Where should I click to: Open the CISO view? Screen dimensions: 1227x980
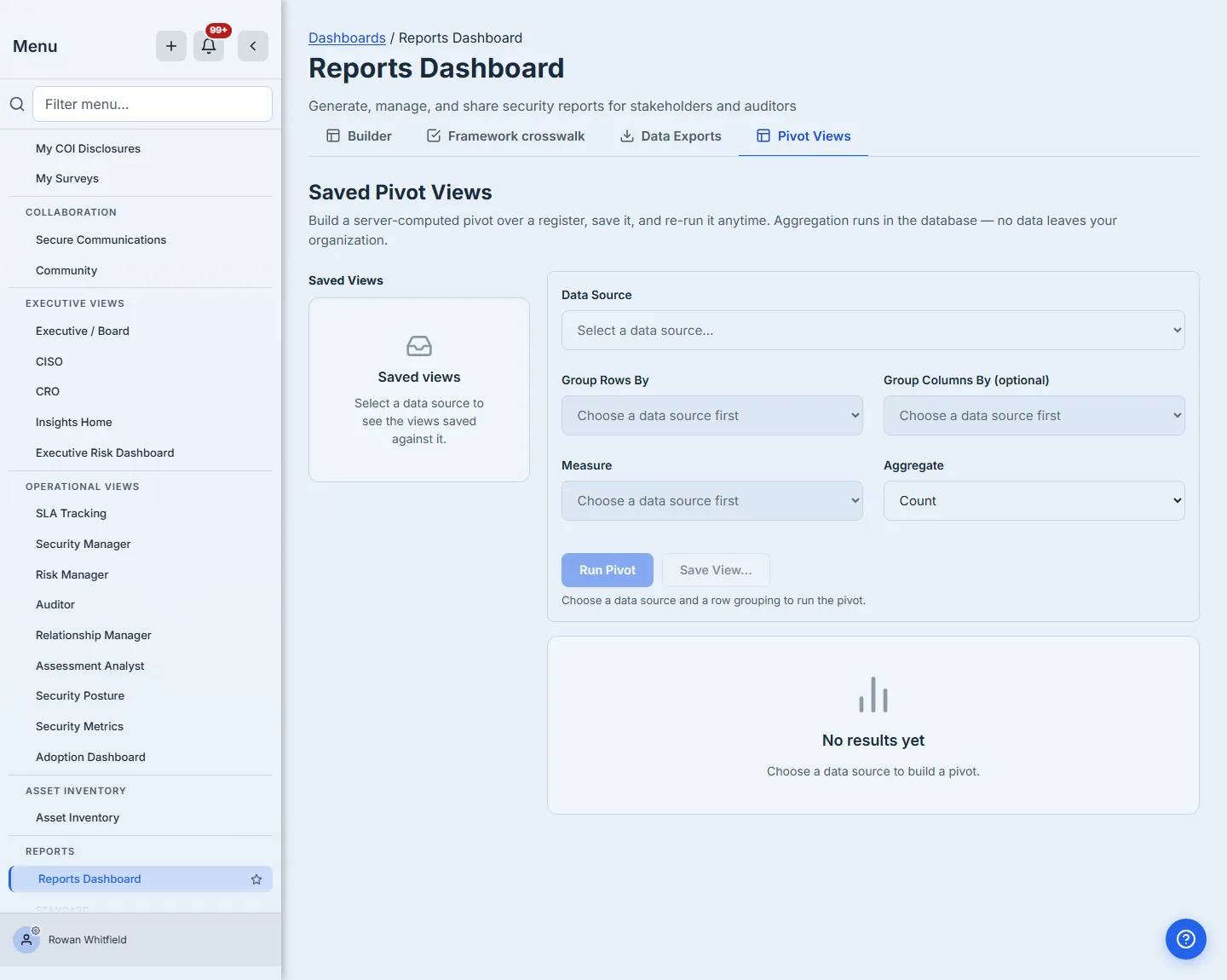49,361
